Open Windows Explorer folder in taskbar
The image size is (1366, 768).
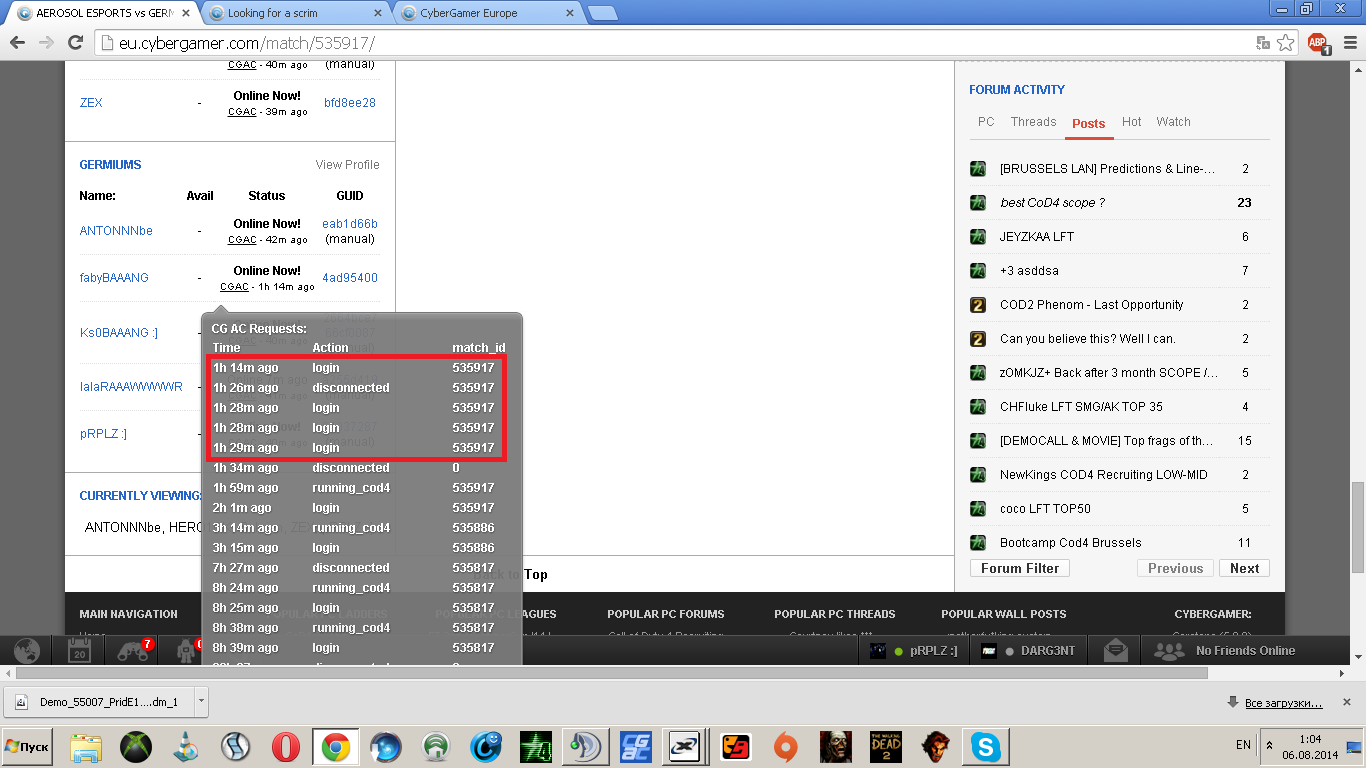(86, 747)
